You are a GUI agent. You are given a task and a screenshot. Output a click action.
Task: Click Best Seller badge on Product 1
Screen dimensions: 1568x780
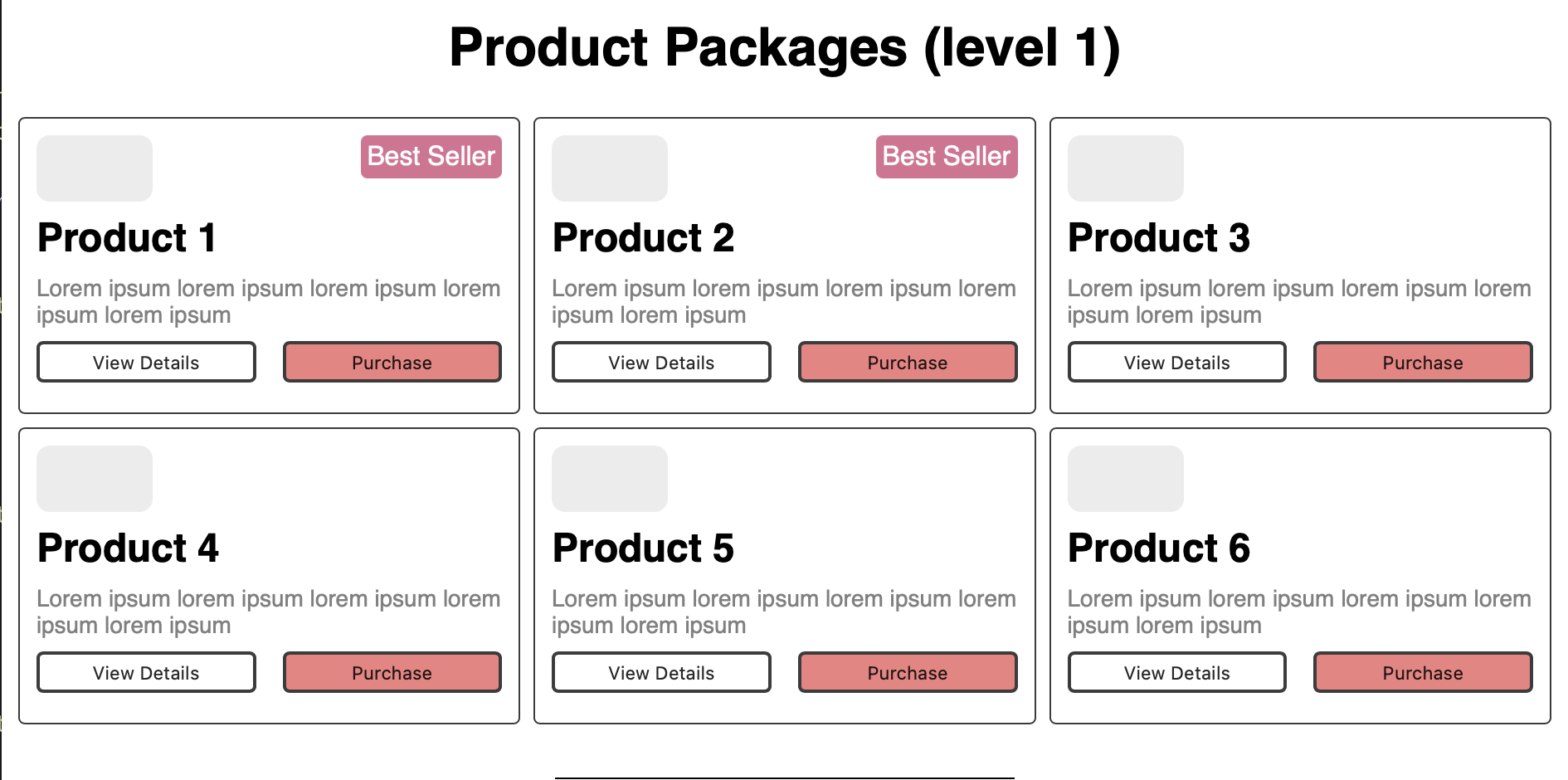tap(431, 157)
